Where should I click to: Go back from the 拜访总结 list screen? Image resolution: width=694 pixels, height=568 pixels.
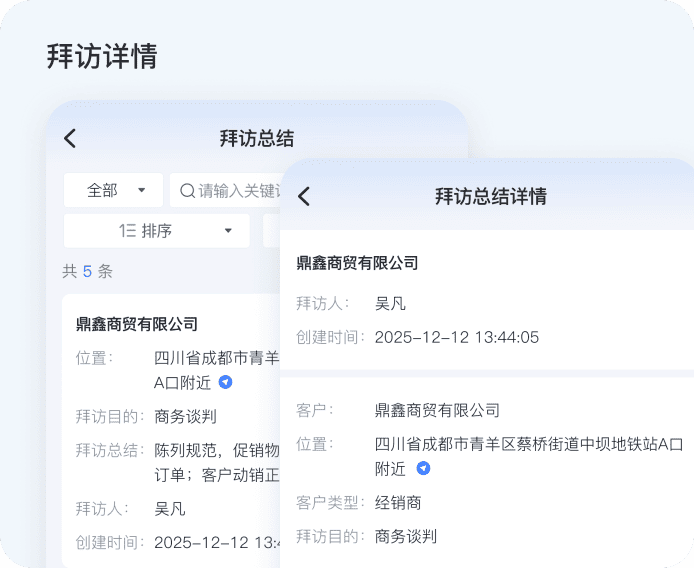pos(70,139)
